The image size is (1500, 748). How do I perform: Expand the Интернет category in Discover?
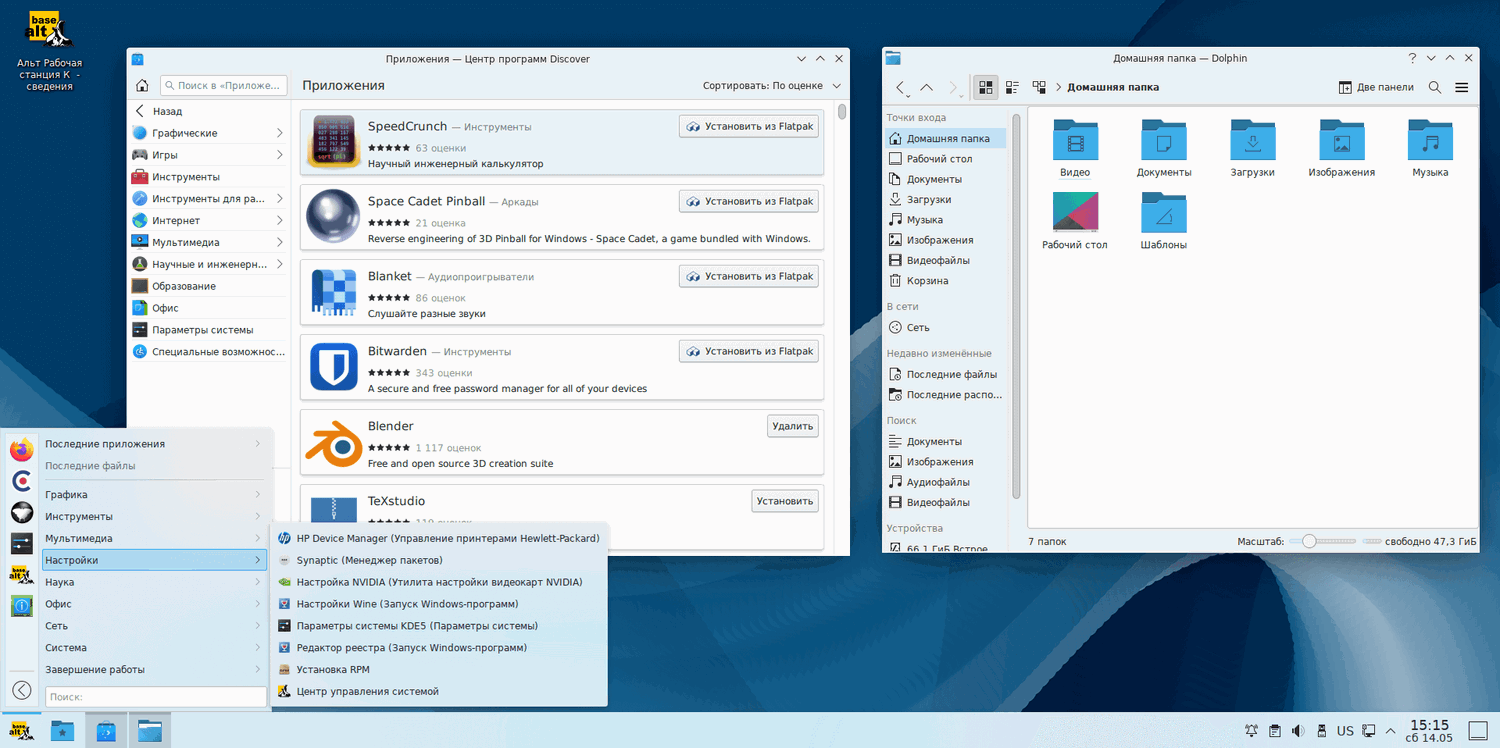pos(280,220)
